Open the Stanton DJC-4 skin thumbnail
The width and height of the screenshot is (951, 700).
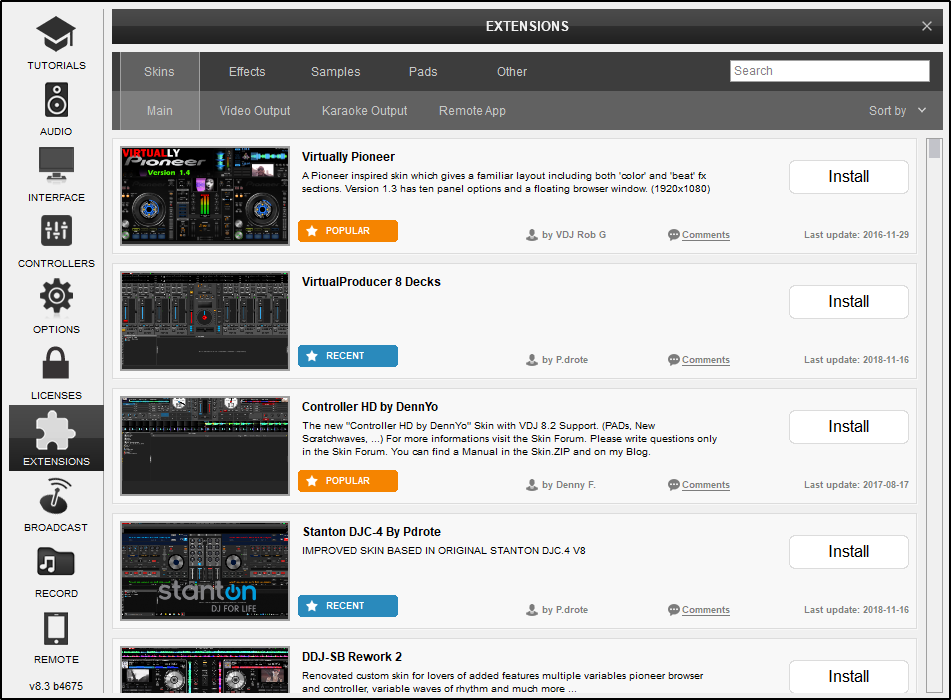205,571
